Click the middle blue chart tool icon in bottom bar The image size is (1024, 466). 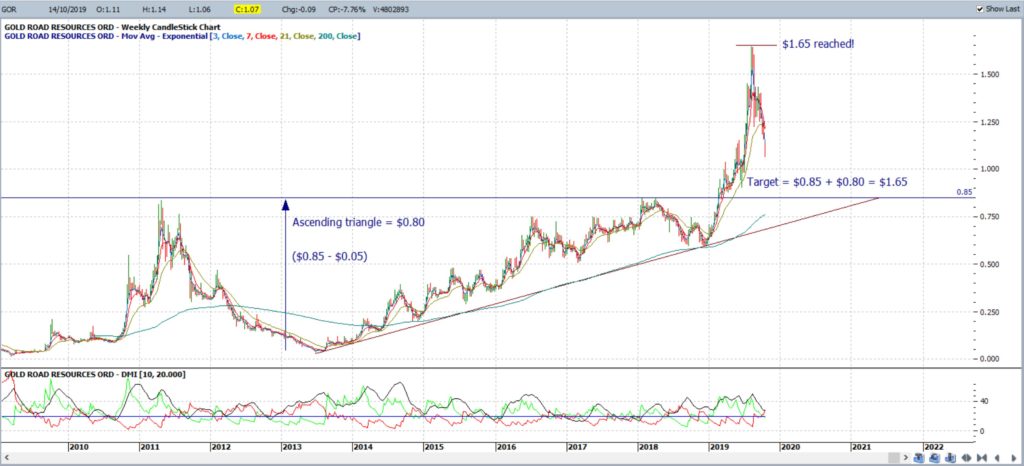(x=935, y=458)
